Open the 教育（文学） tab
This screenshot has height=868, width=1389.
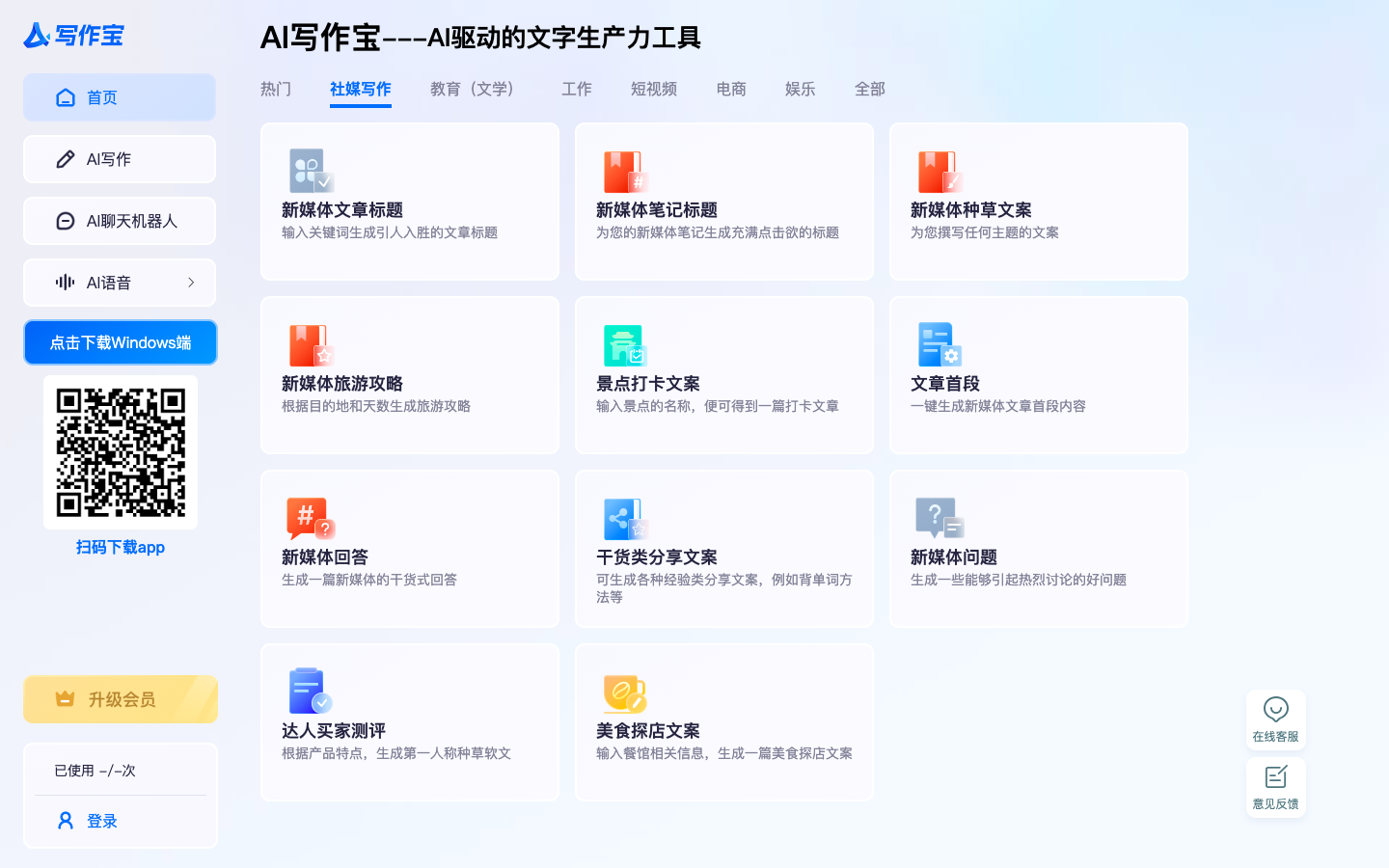coord(477,89)
